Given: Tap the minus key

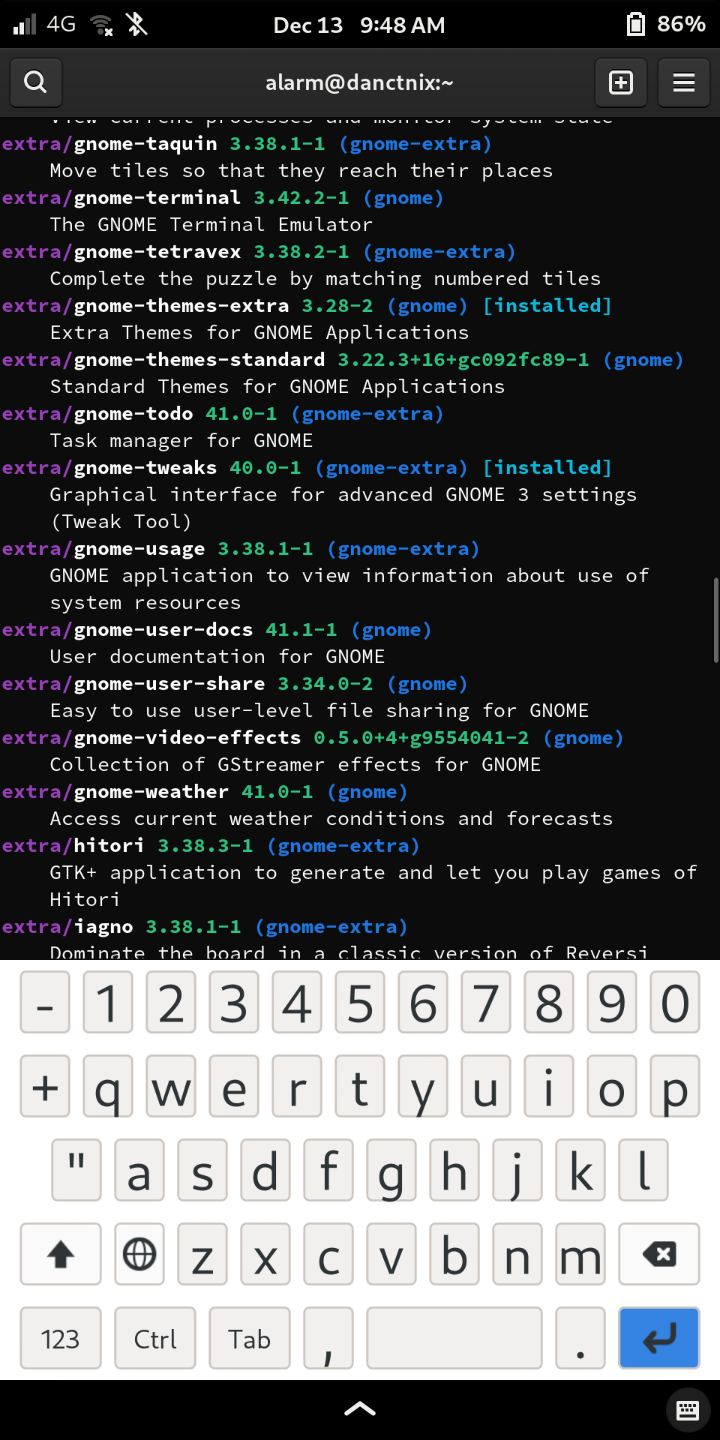Looking at the screenshot, I should point(44,1003).
